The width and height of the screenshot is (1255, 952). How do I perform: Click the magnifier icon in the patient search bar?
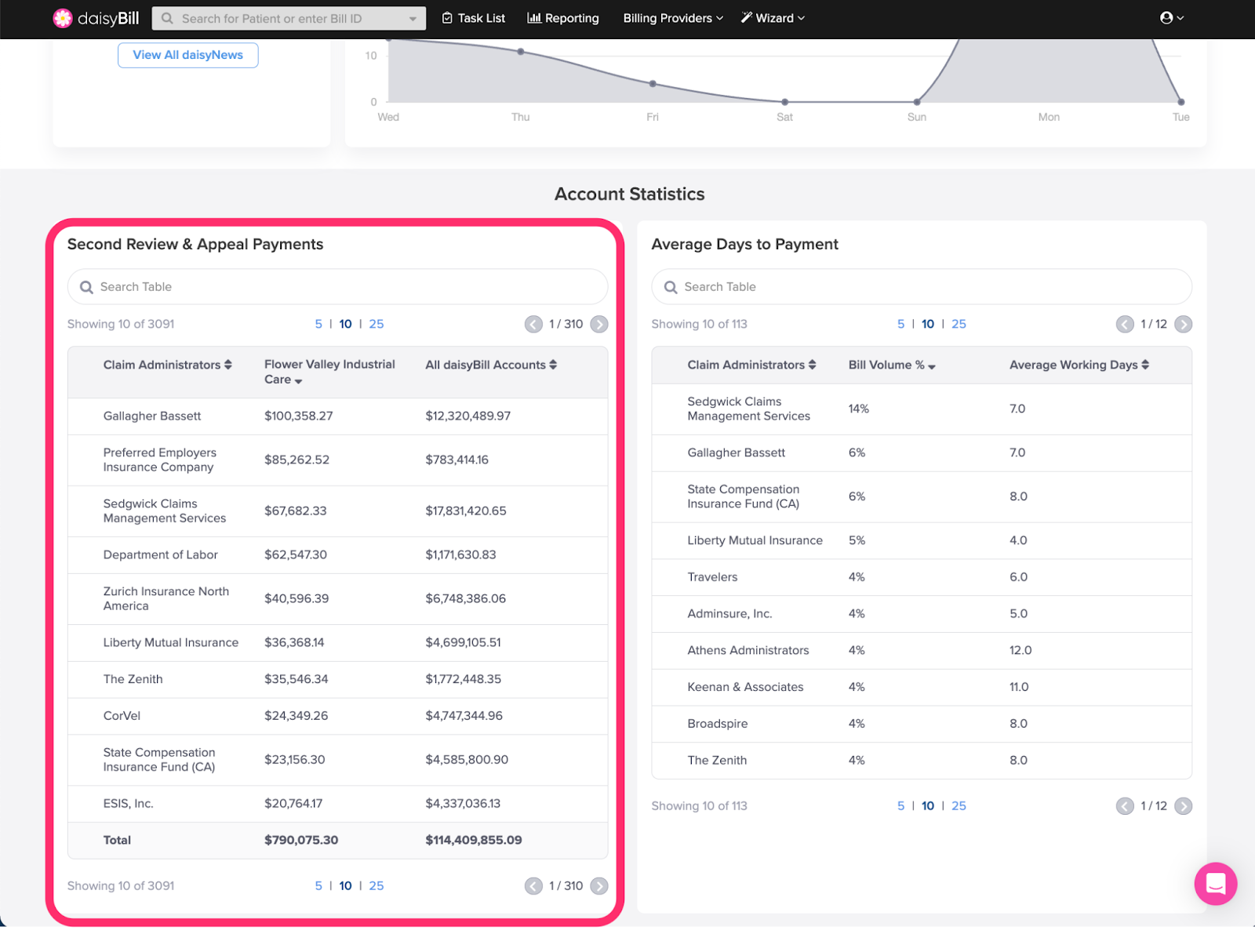click(167, 18)
